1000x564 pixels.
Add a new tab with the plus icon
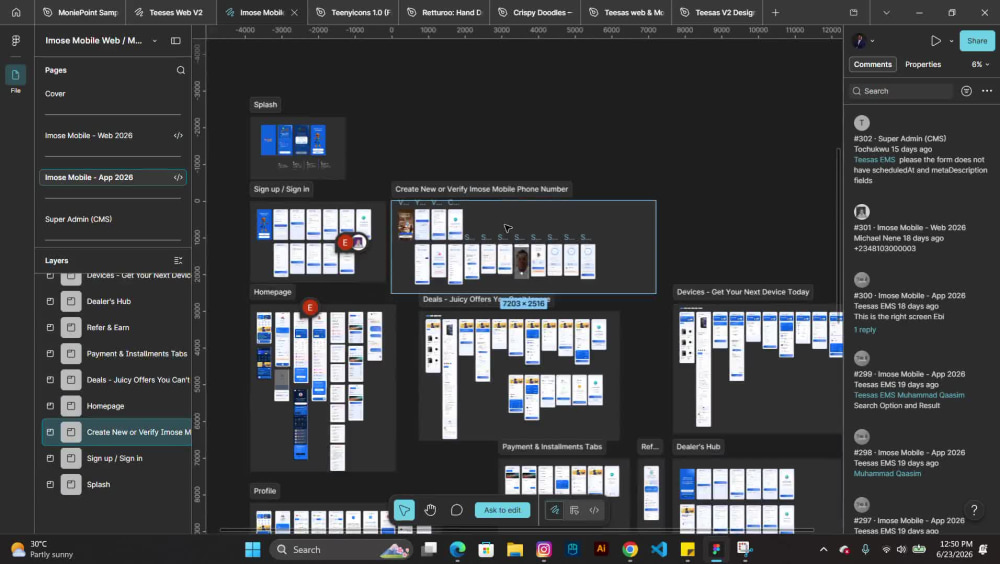click(775, 12)
